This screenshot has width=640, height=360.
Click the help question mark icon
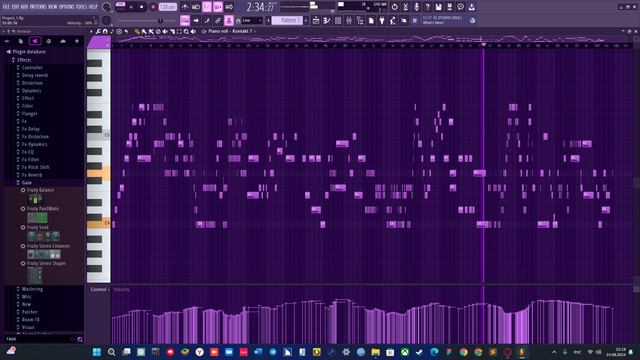(427, 7)
